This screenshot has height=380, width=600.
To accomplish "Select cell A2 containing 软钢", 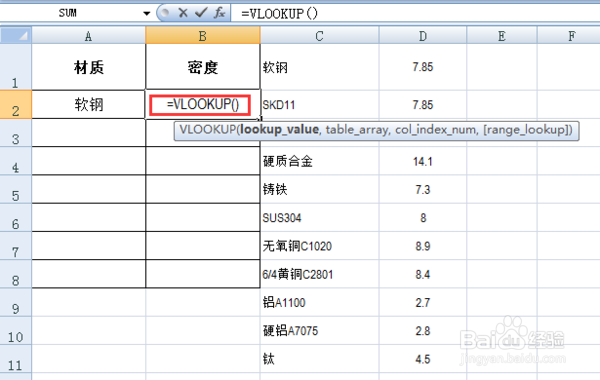I will (x=89, y=104).
